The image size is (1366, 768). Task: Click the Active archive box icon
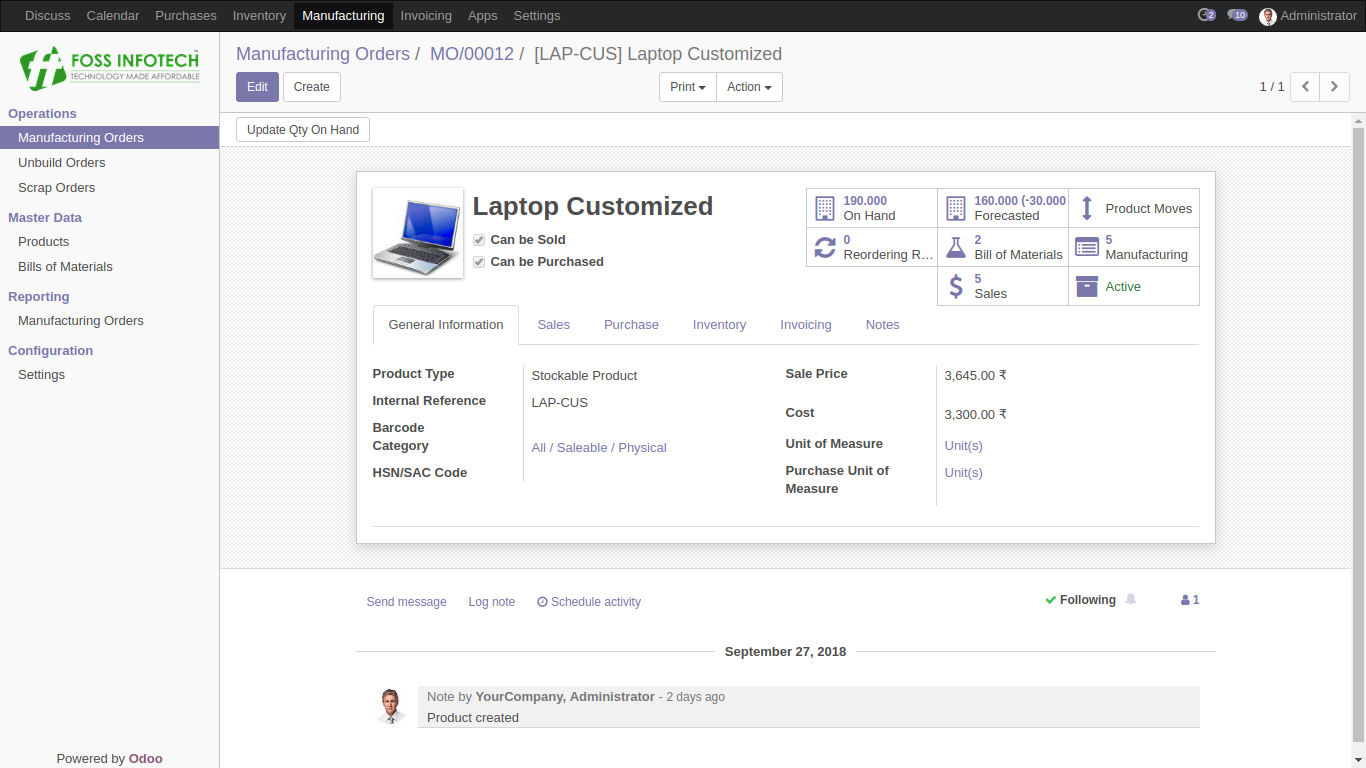pos(1087,286)
